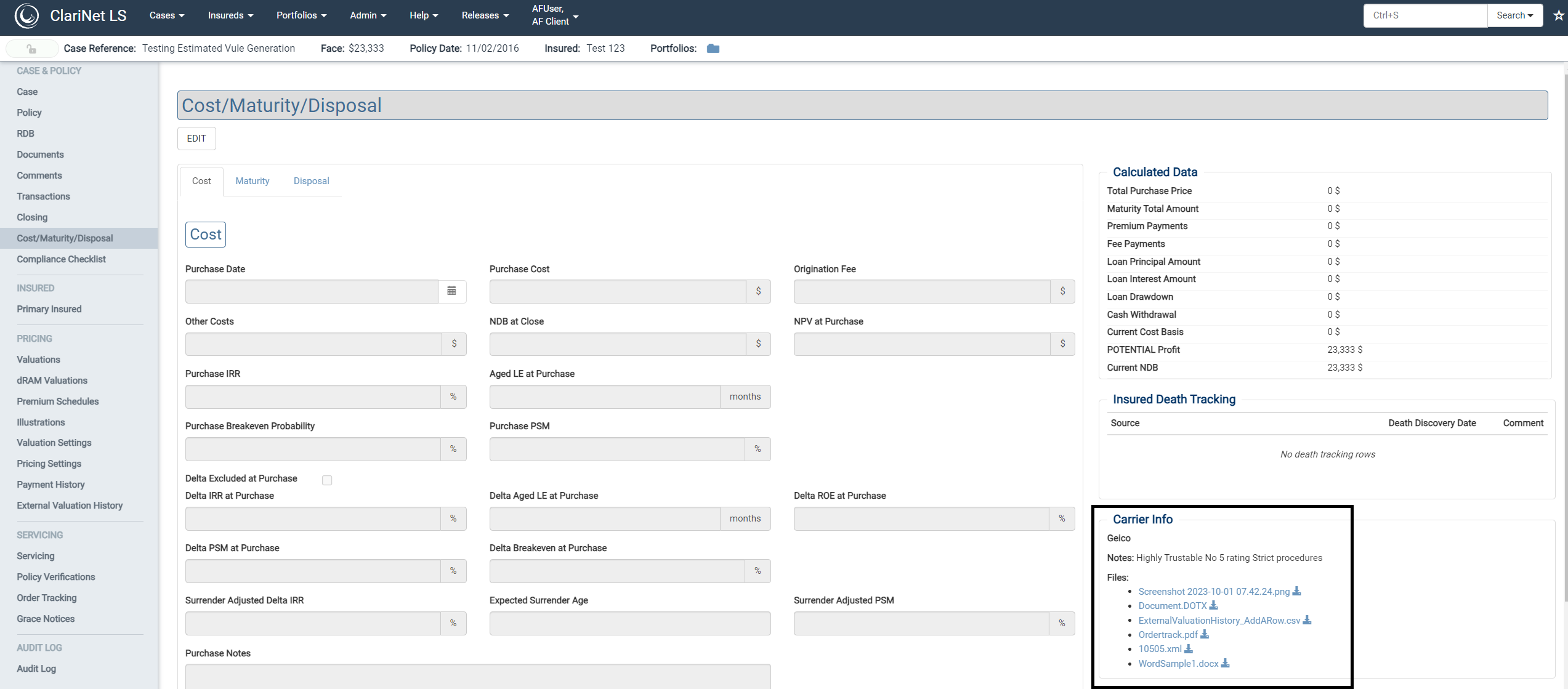Open External Valuation History
1568x689 pixels.
point(70,506)
